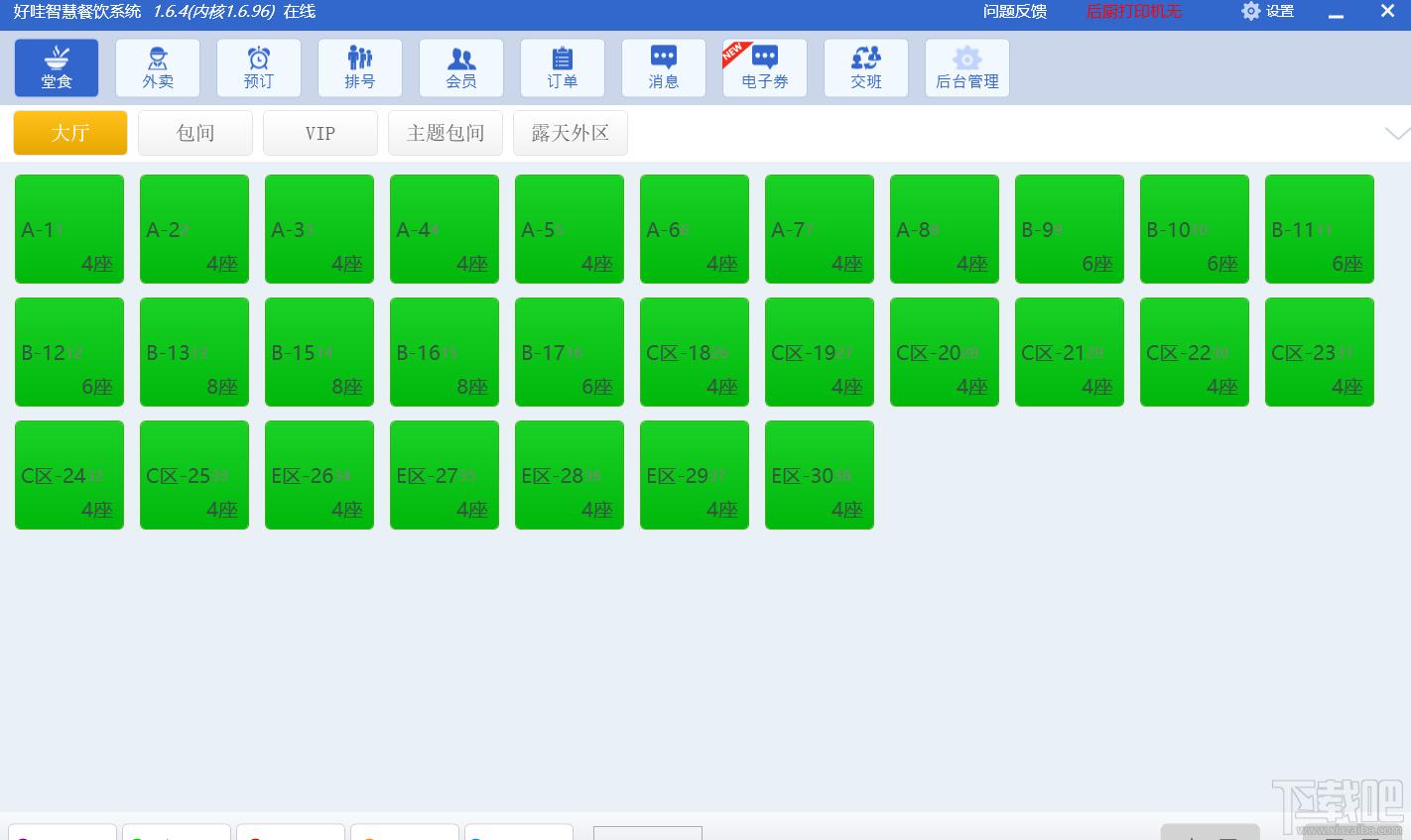Open the 订单 orders icon

(x=563, y=67)
